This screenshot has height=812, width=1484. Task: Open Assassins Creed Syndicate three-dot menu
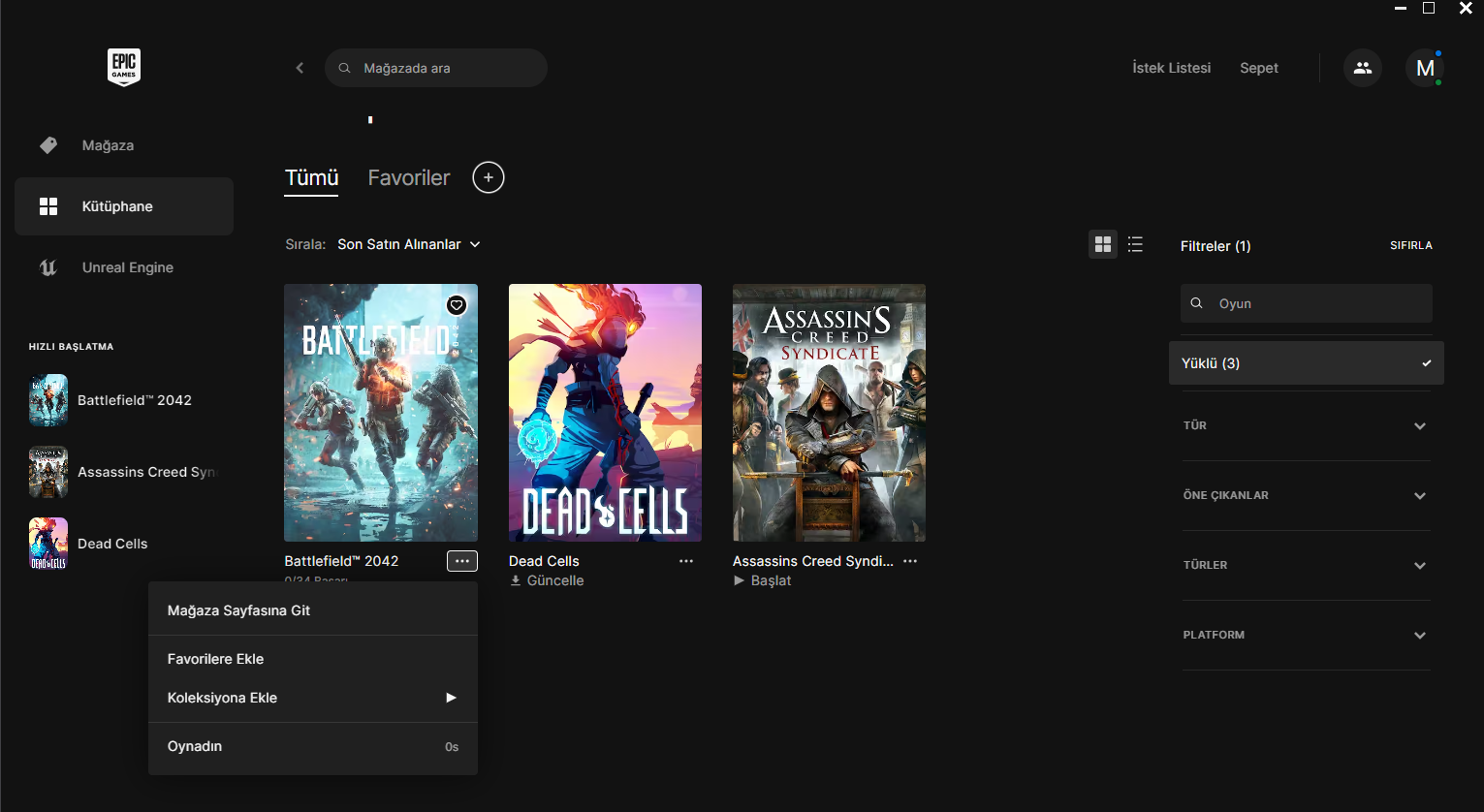pos(910,561)
